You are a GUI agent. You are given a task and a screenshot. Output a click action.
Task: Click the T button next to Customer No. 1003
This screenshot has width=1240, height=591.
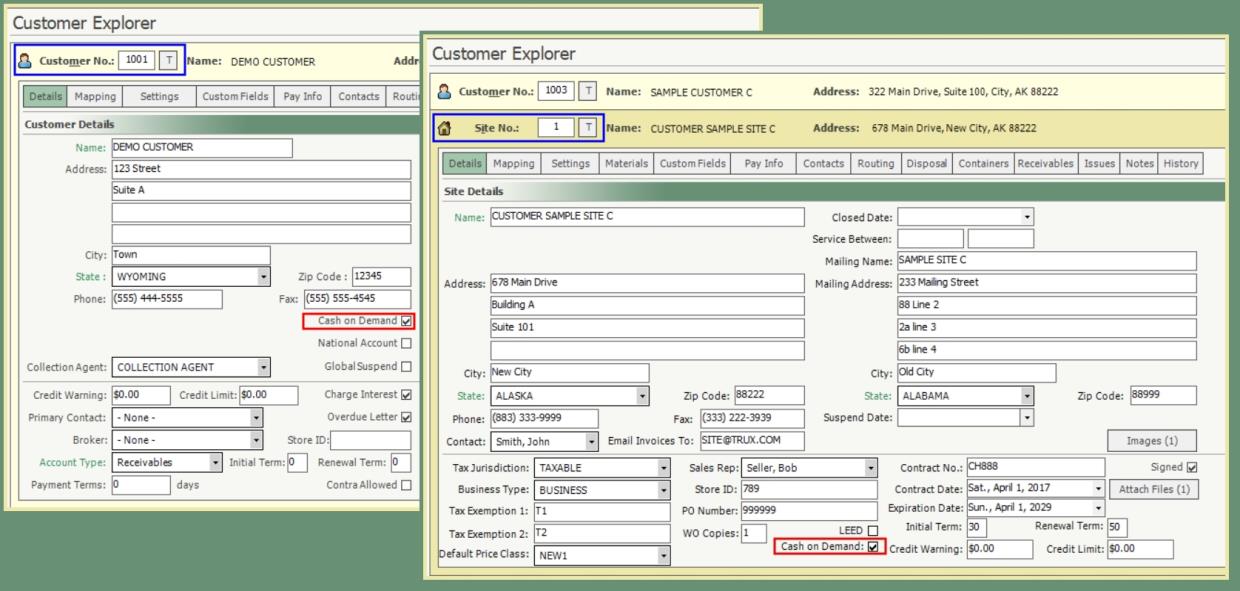(x=588, y=92)
